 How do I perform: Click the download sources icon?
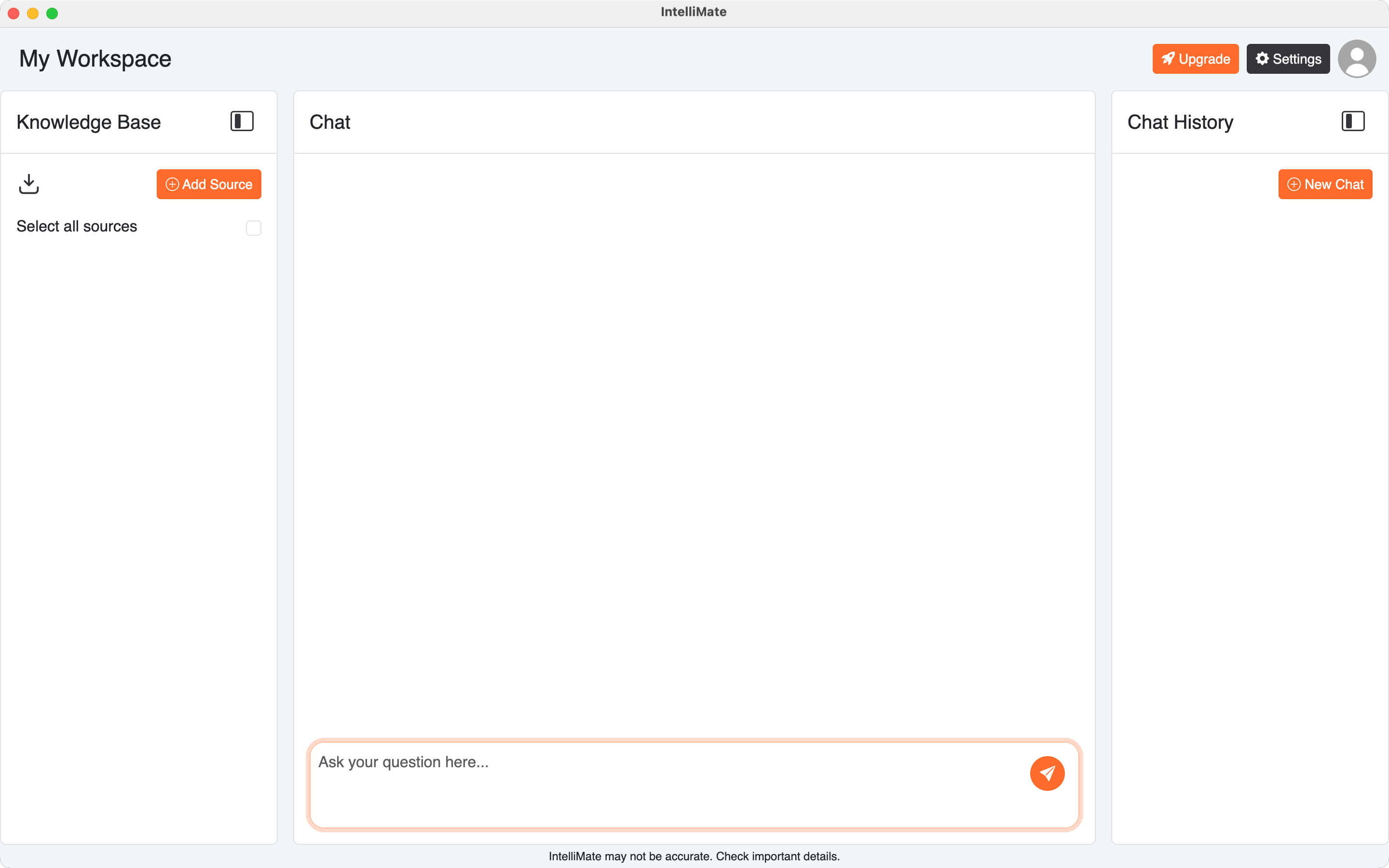29,184
